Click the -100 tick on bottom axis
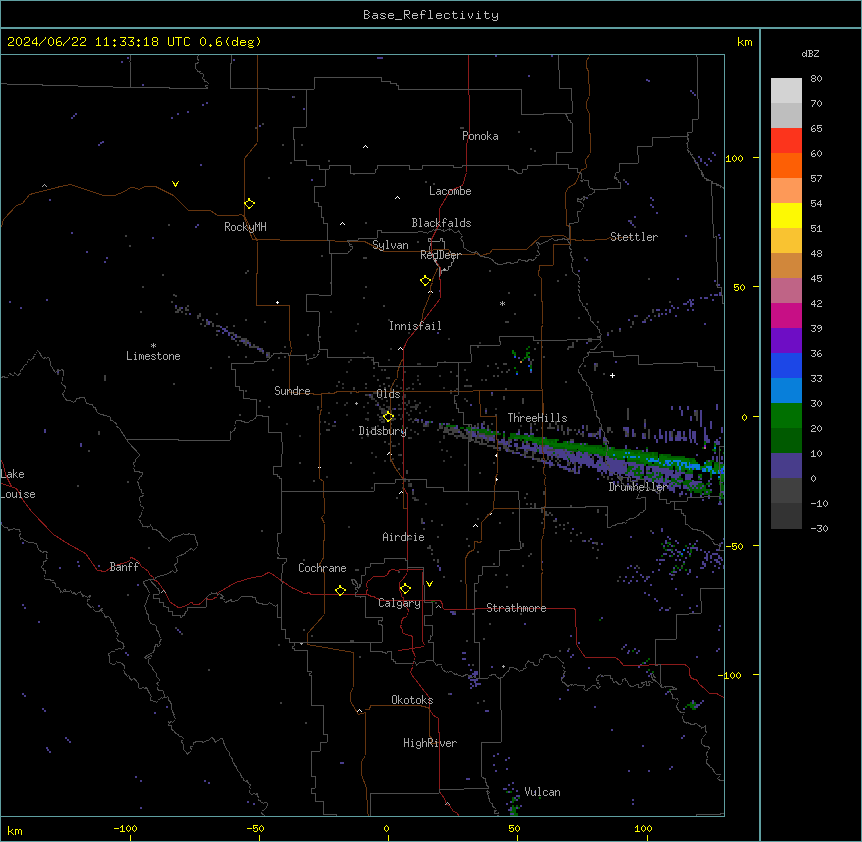This screenshot has width=862, height=842. 125,829
